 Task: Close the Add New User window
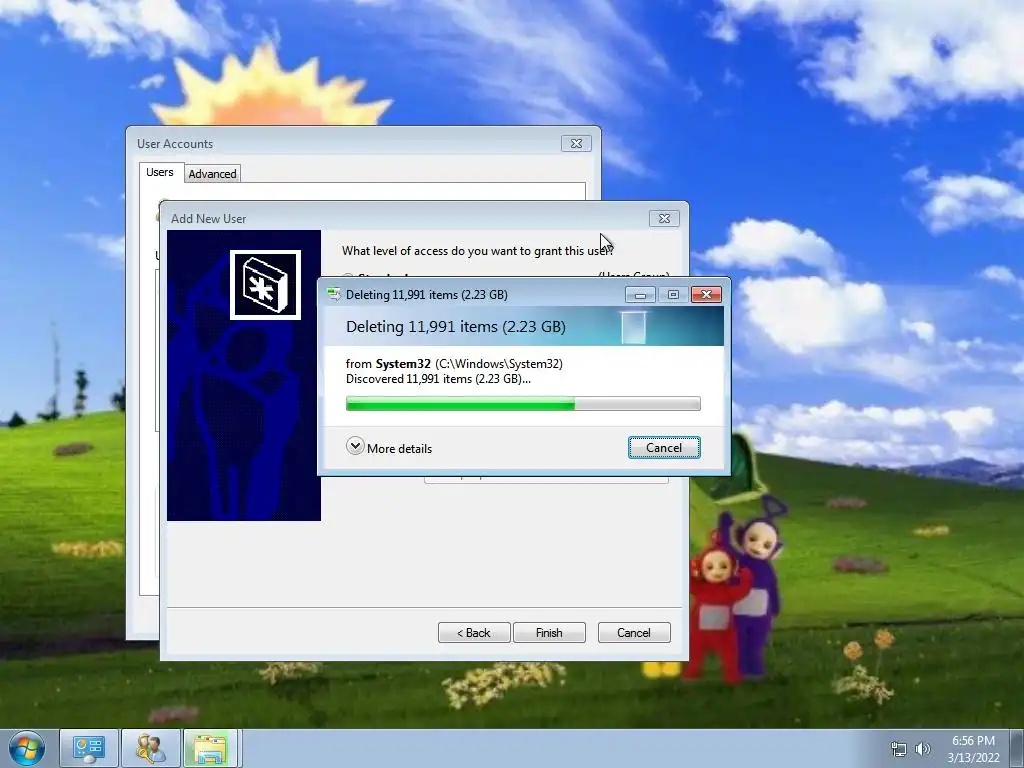pos(664,218)
